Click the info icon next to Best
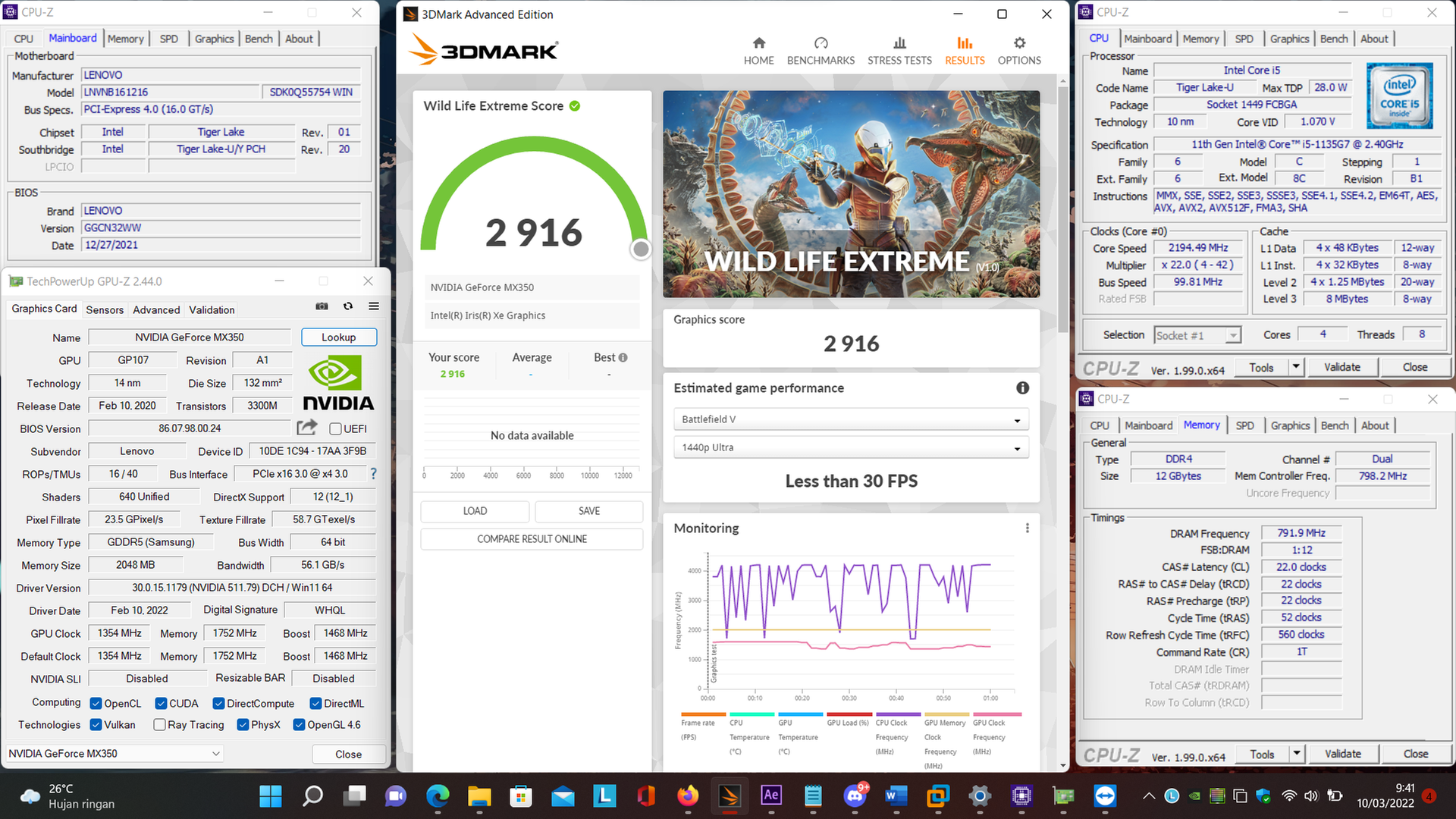Viewport: 1456px width, 819px height. tap(623, 358)
